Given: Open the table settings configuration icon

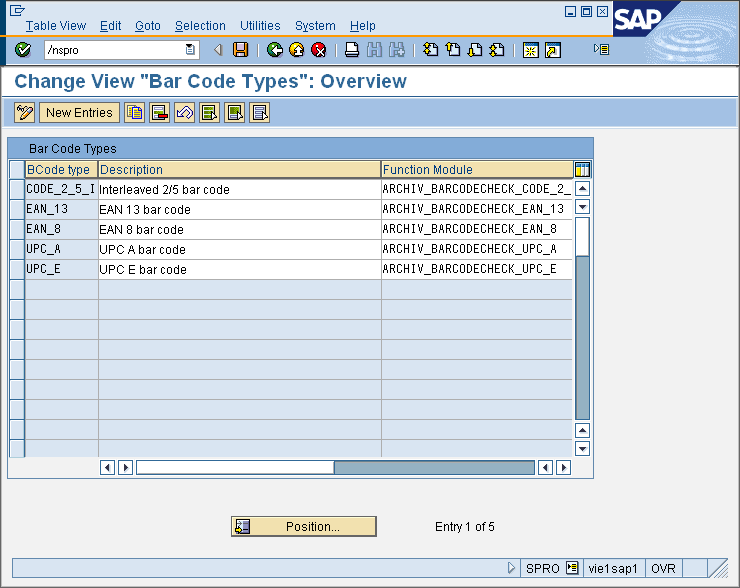Looking at the screenshot, I should [x=582, y=170].
